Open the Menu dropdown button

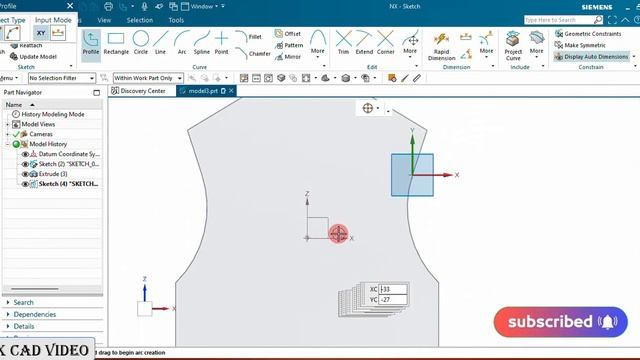pyautogui.click(x=9, y=78)
